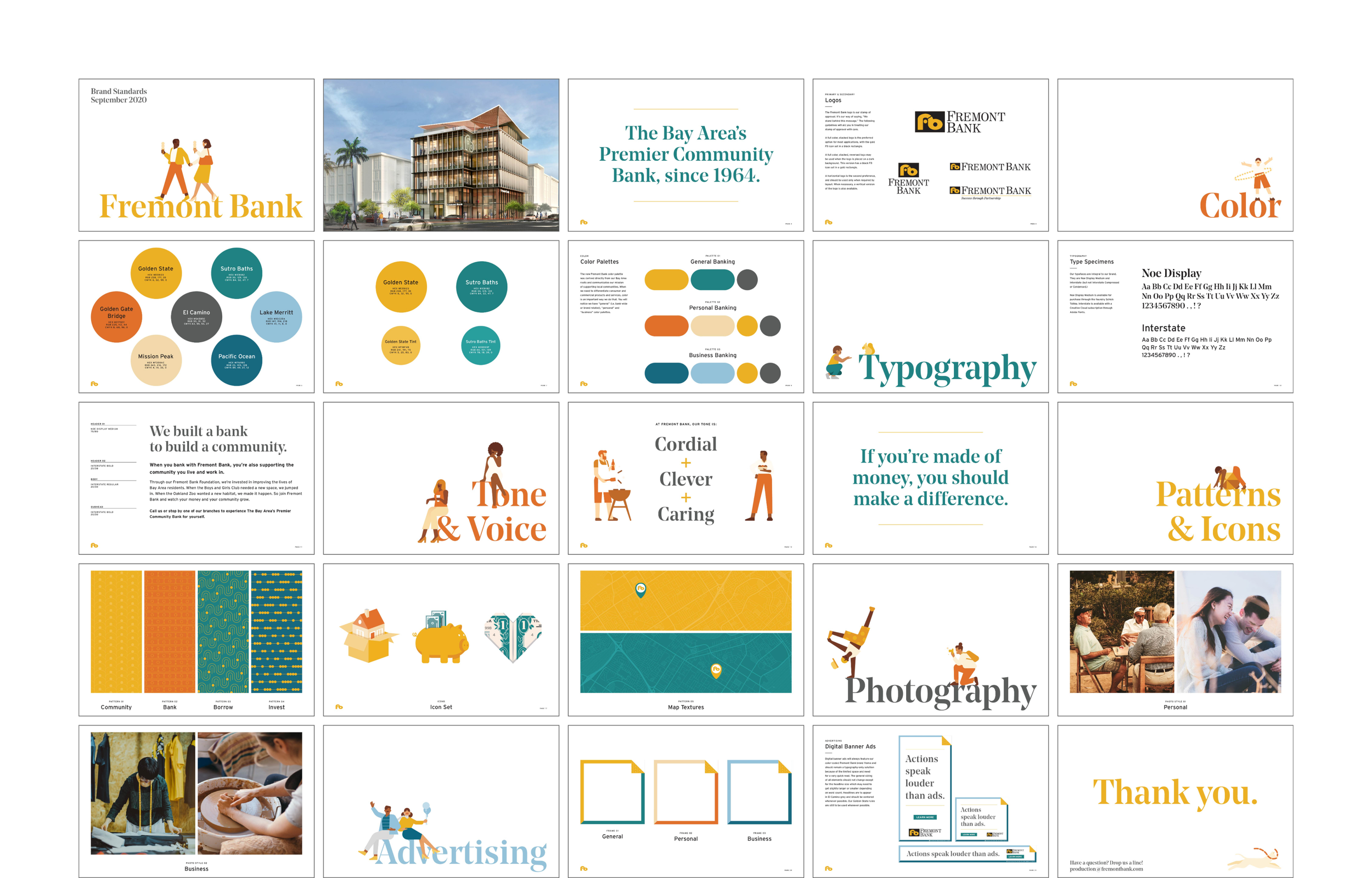Image resolution: width=1372 pixels, height=878 pixels.
Task: Open the building rendering photo slide
Action: (441, 155)
